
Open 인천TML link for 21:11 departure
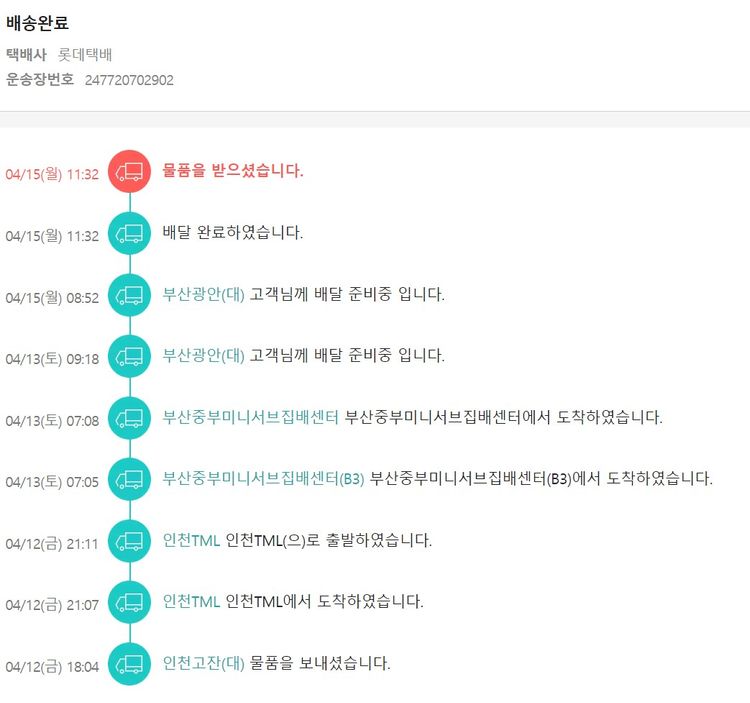click(191, 541)
